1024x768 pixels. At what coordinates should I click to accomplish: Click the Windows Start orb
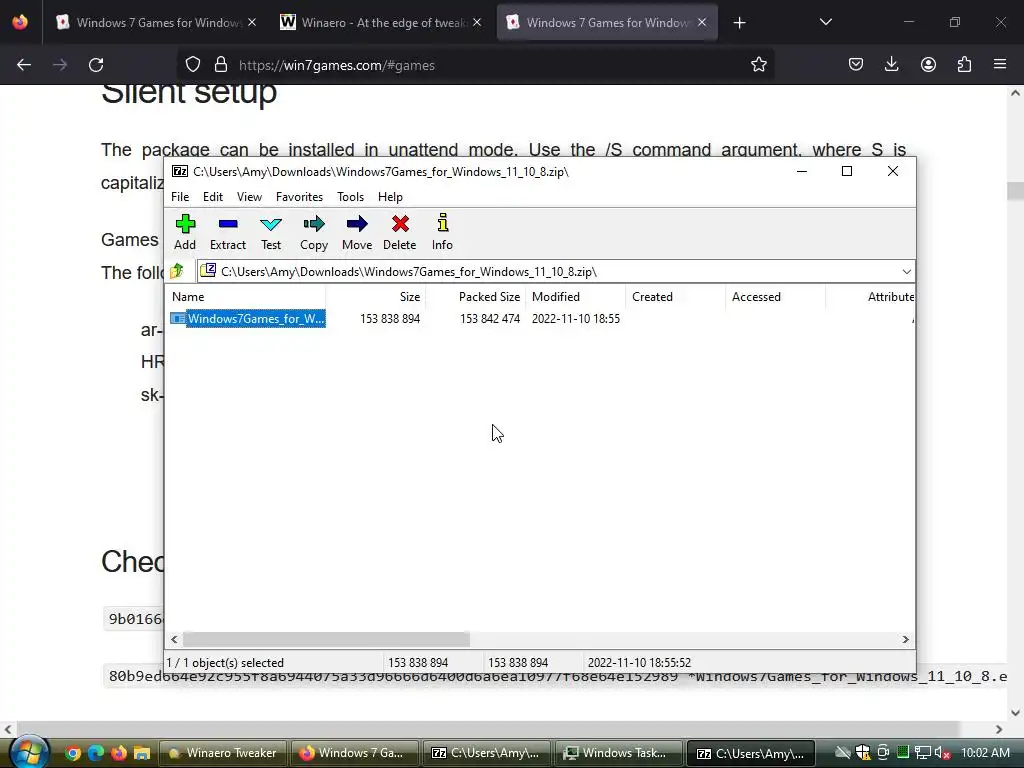(29, 752)
